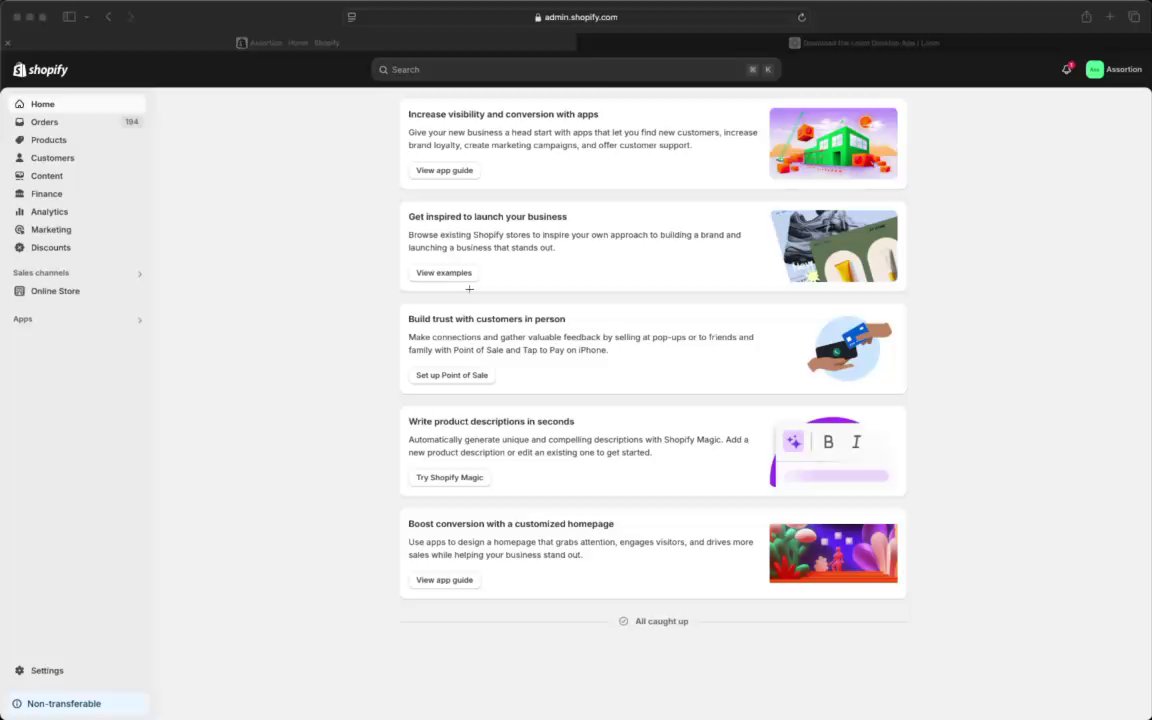Click Try Shopify Magic button
The image size is (1152, 720).
point(450,478)
